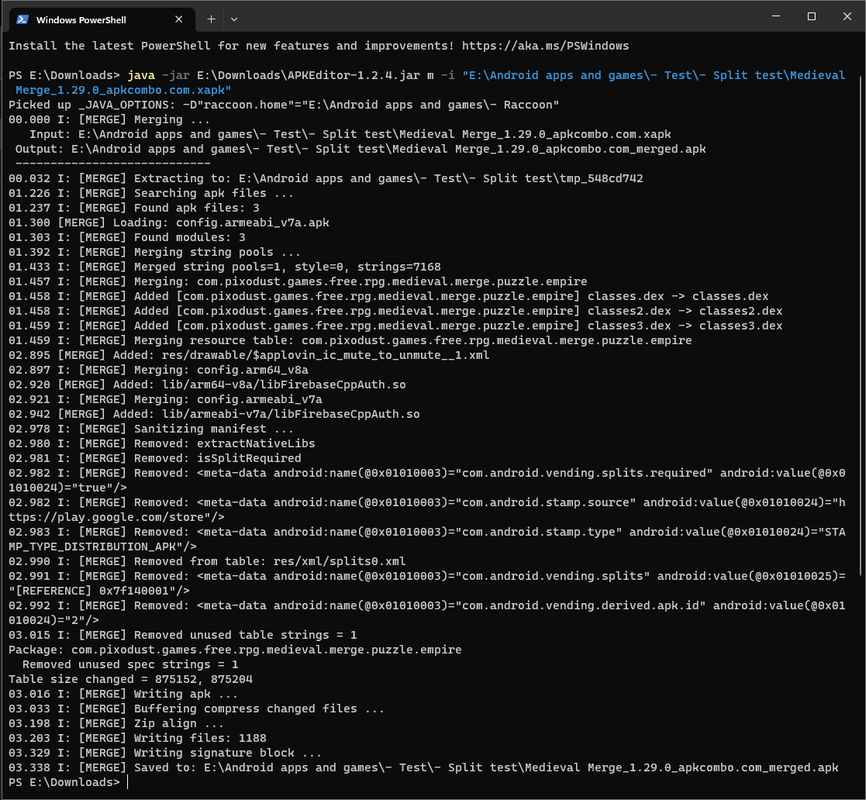Click '$applovin_ic_mute_to_unmute__1.xml' line
Screen dimensions: 866x800
(249, 355)
